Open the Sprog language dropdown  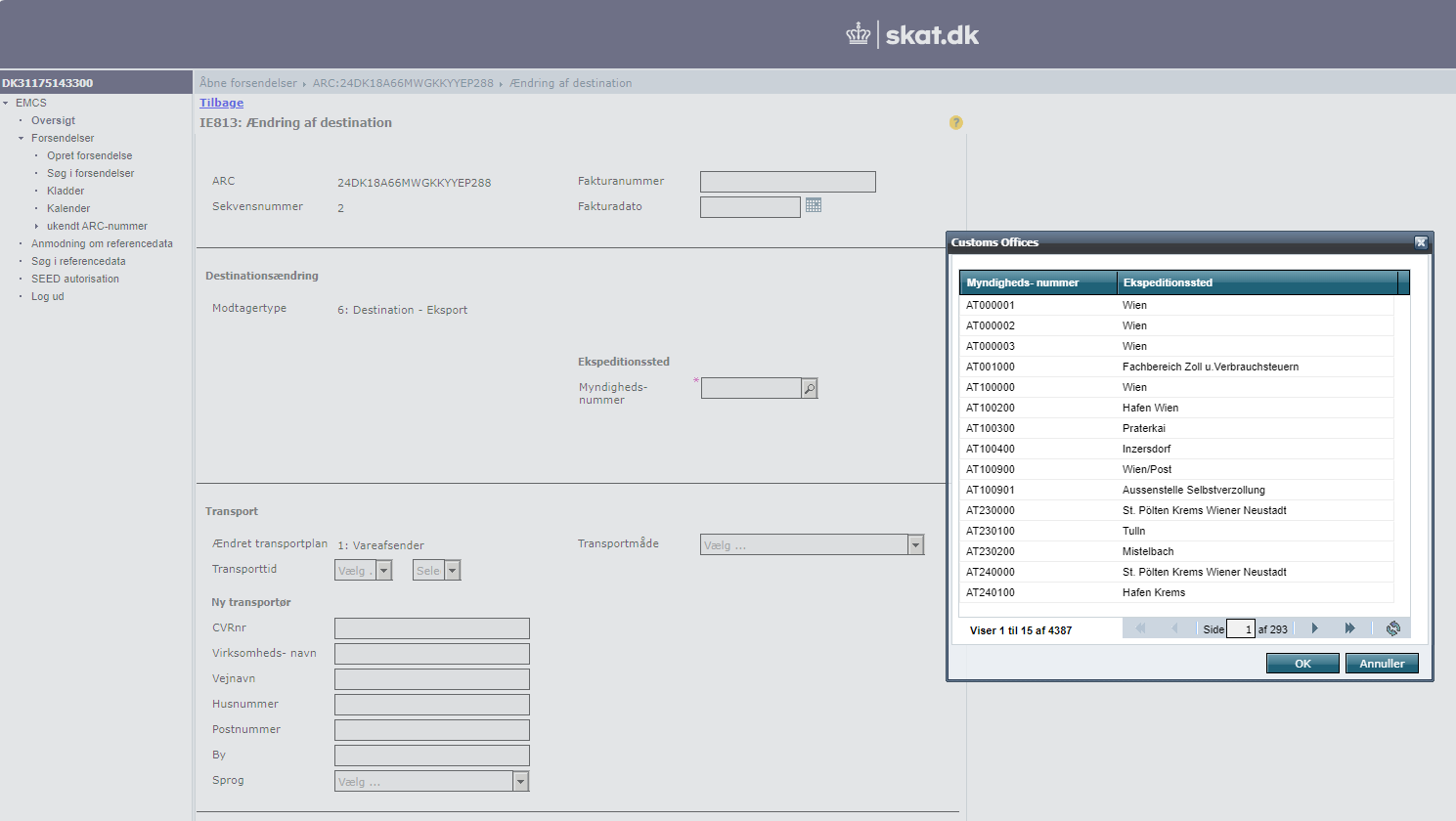[521, 782]
